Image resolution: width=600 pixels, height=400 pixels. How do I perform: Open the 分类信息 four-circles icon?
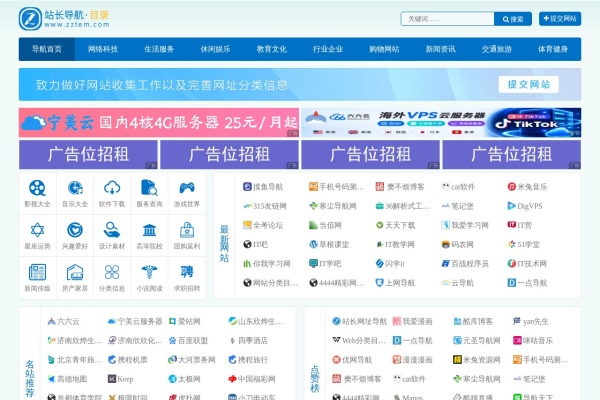pos(112,272)
